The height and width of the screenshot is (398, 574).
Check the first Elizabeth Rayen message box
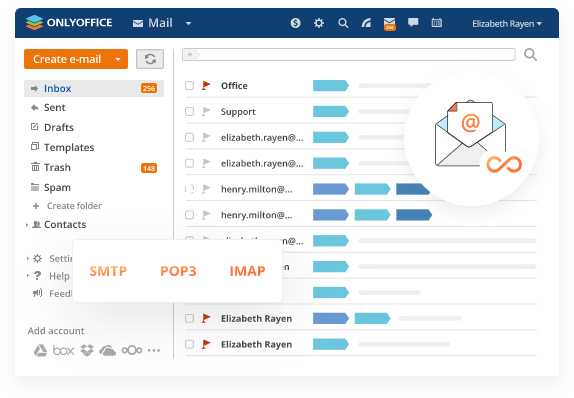click(x=189, y=319)
